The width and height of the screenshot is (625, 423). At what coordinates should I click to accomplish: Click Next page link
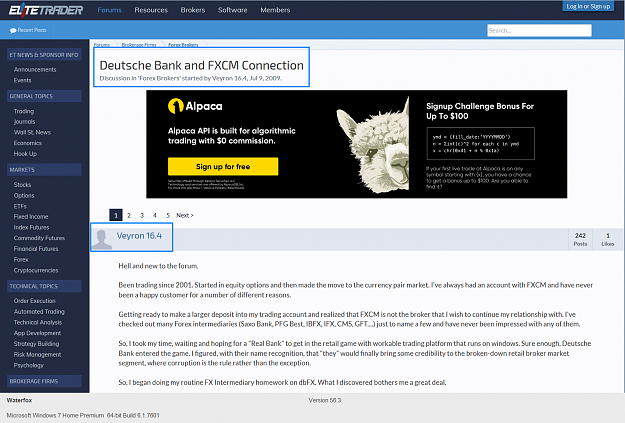pyautogui.click(x=185, y=215)
